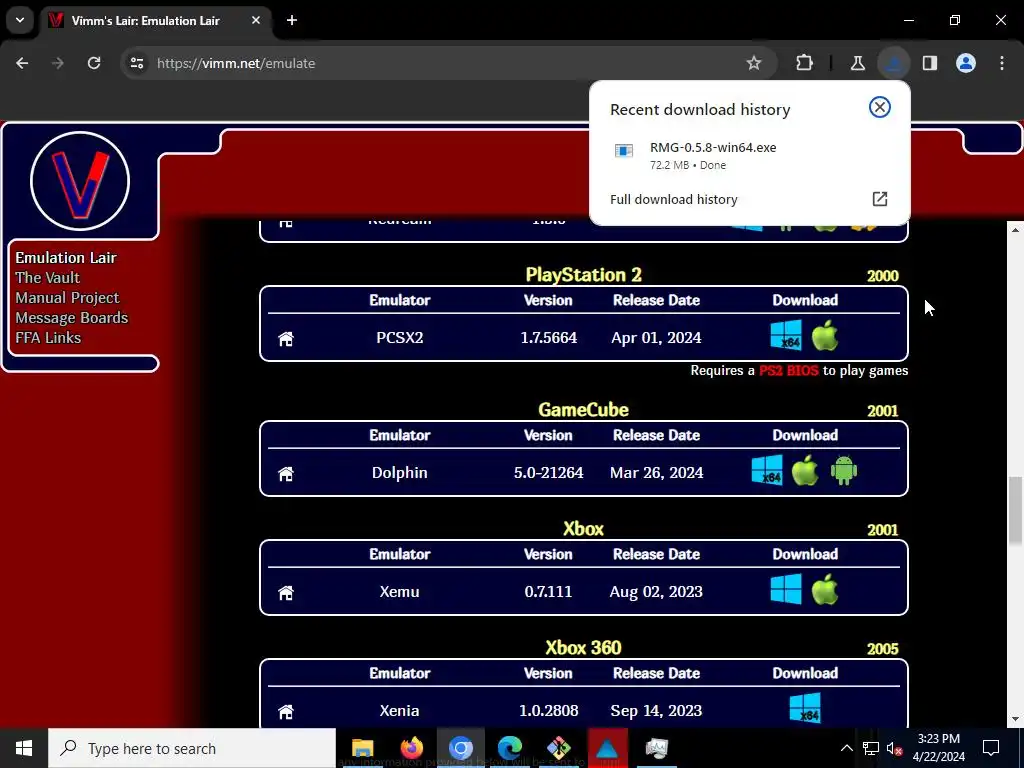Download PCSX2 Windows x64 build
This screenshot has width=1024, height=768.
click(x=786, y=336)
